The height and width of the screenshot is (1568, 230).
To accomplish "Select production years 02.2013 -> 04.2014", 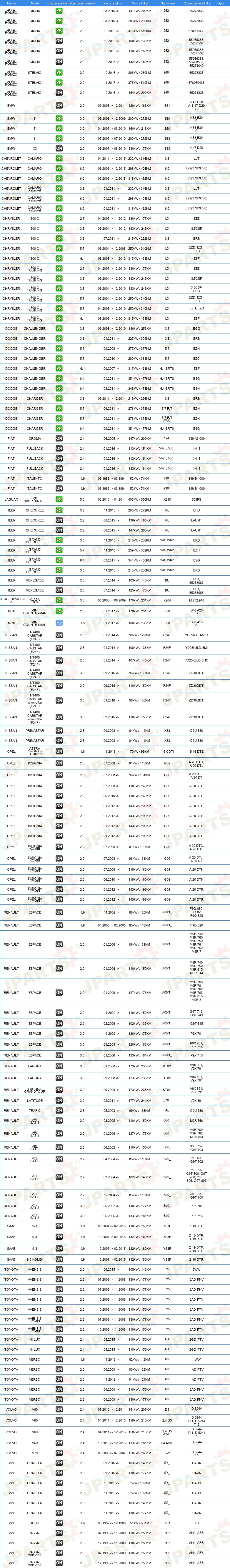I will [112, 500].
